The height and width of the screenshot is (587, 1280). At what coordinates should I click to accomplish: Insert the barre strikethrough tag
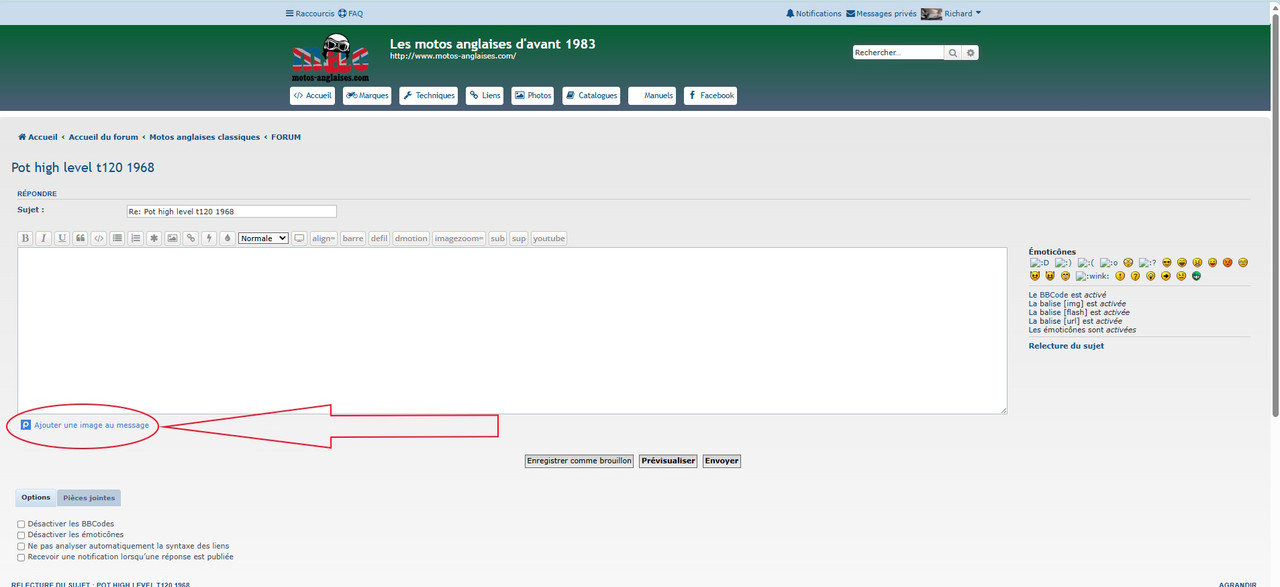click(x=353, y=238)
